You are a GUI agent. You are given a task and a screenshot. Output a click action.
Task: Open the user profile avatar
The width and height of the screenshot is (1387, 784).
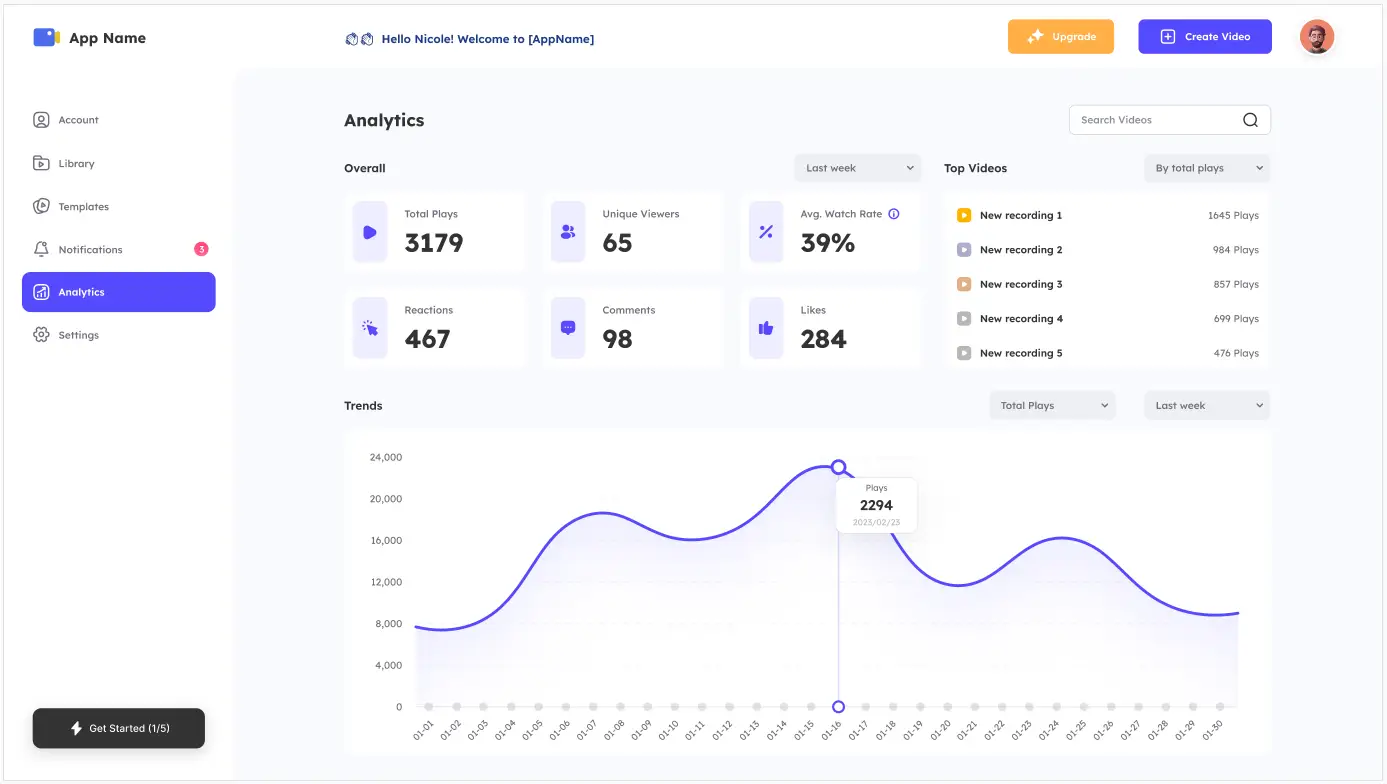tap(1316, 37)
